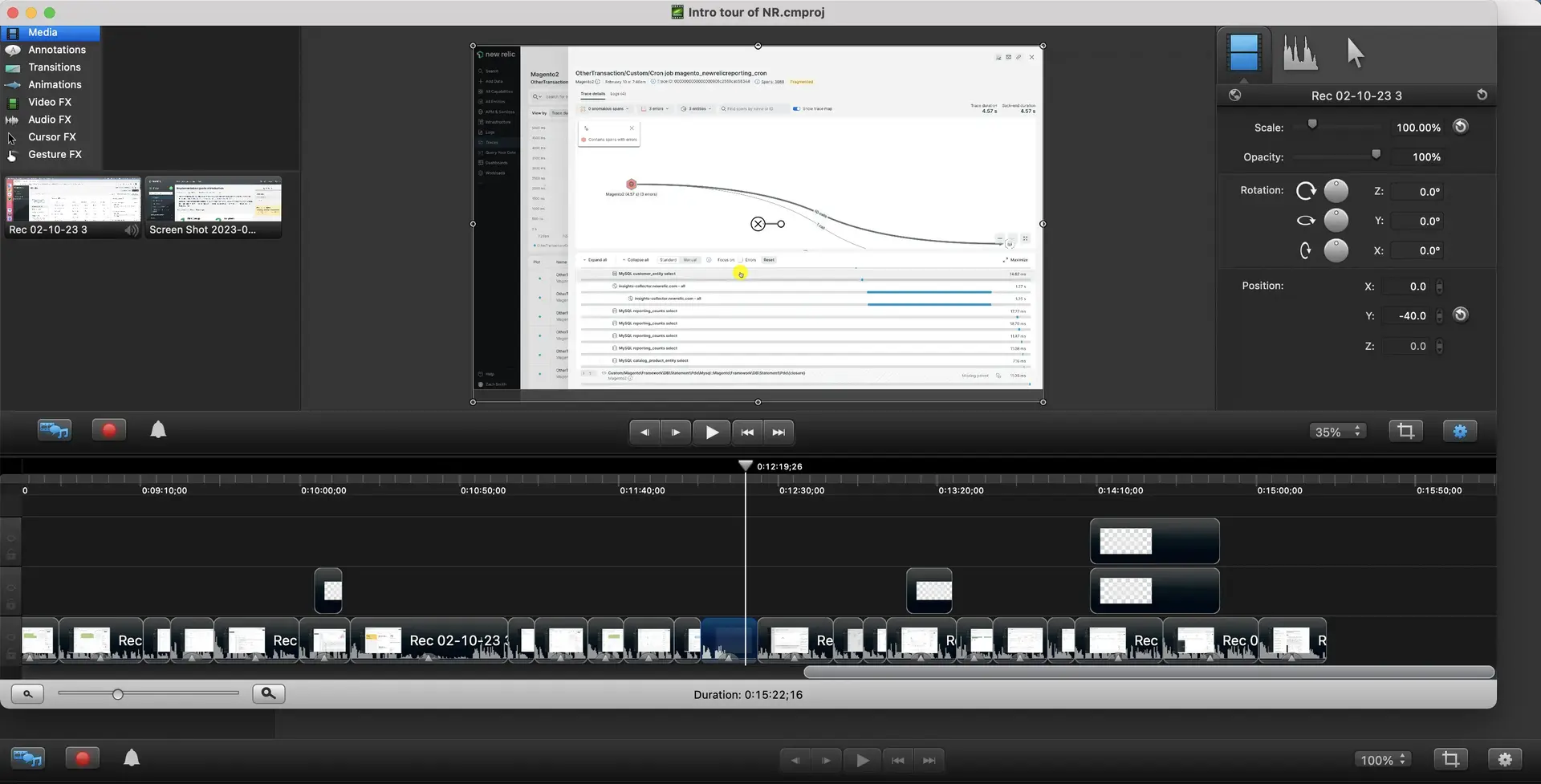
Task: Click the crop mode icon beside 35% zoom
Action: [1405, 431]
